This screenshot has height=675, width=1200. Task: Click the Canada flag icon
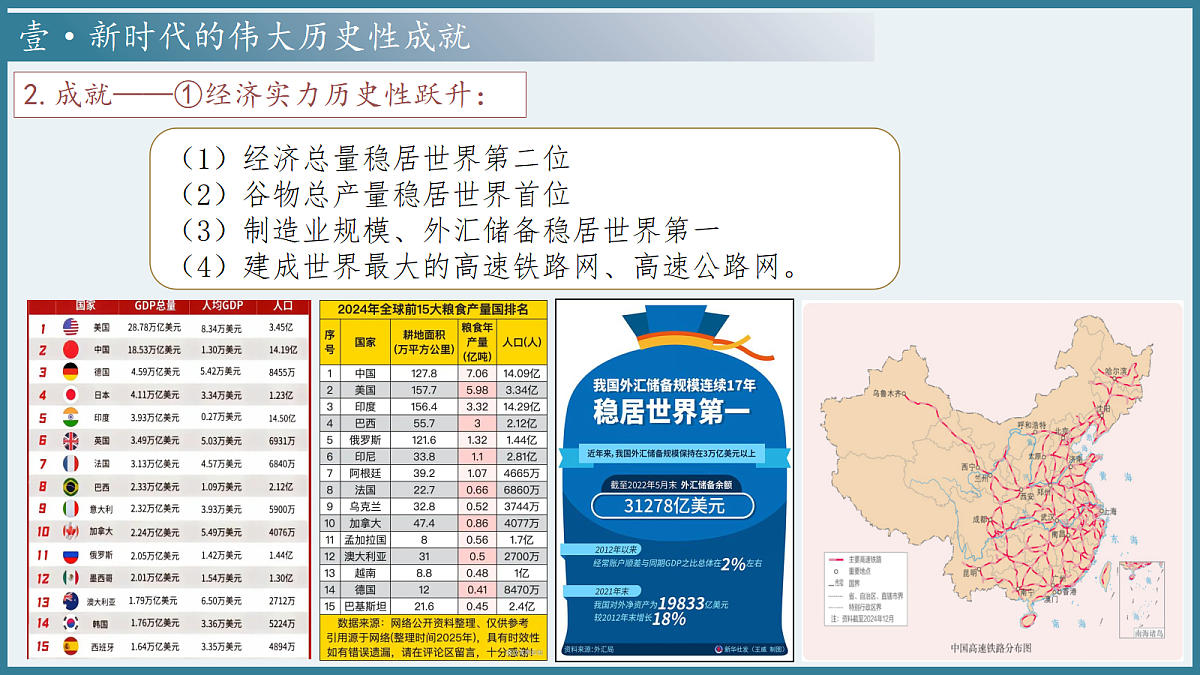(71, 532)
